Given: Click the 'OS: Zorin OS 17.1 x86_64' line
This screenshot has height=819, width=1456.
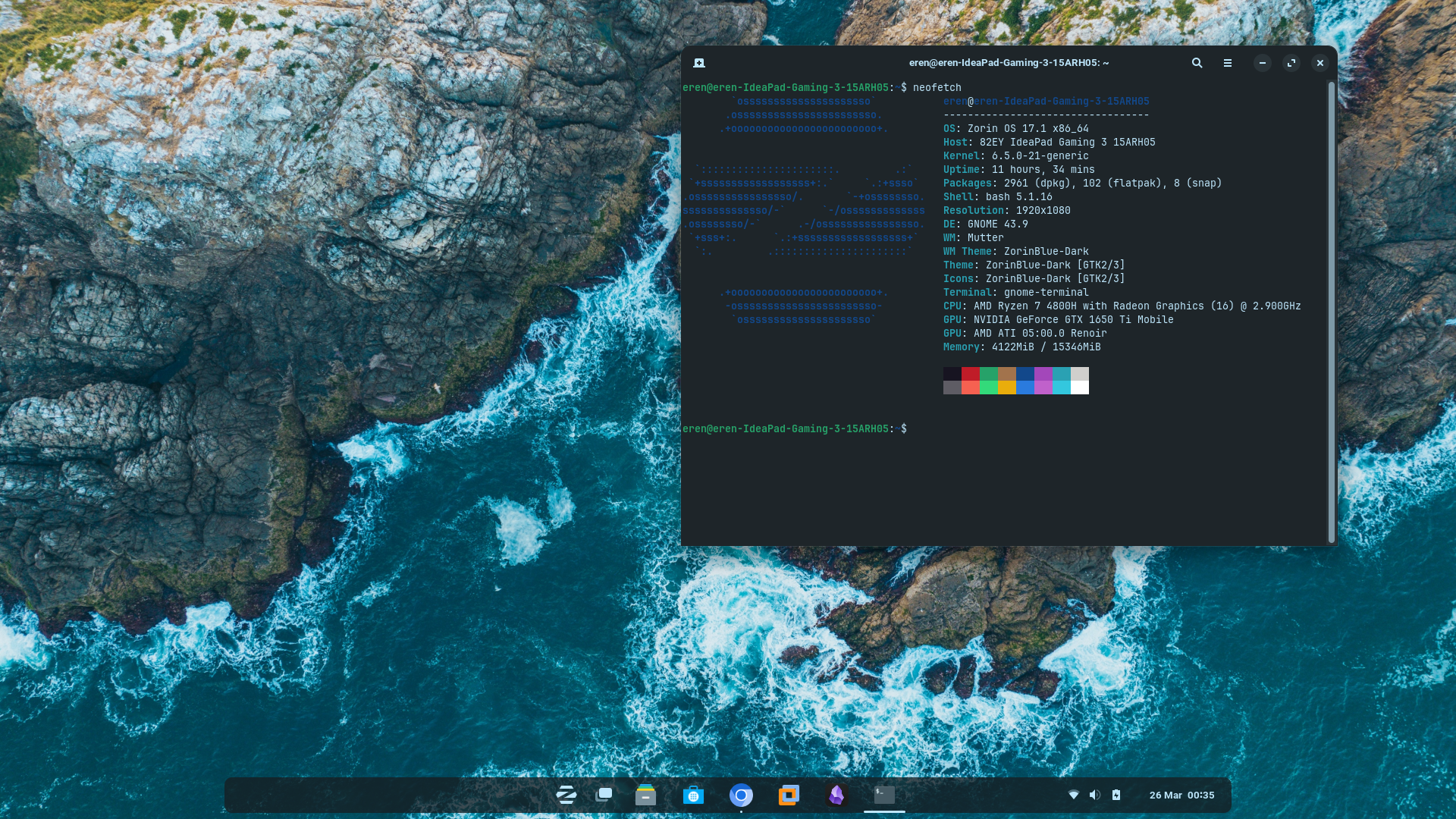Looking at the screenshot, I should (x=1015, y=128).
